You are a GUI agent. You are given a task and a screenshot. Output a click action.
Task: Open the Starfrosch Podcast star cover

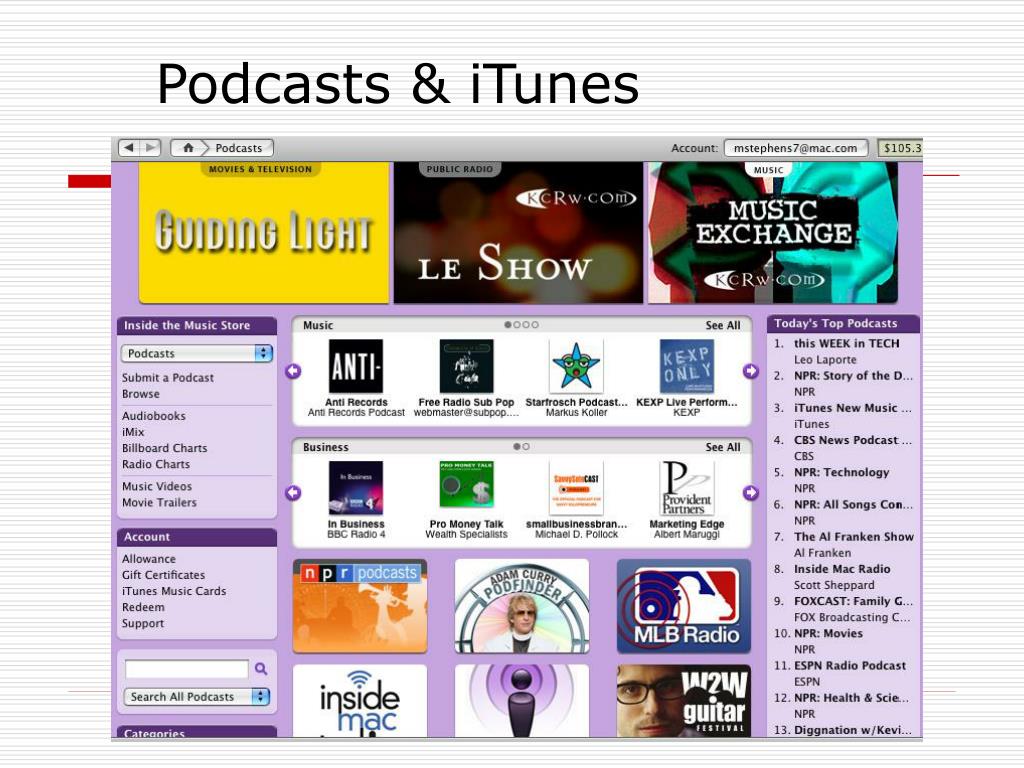point(576,366)
